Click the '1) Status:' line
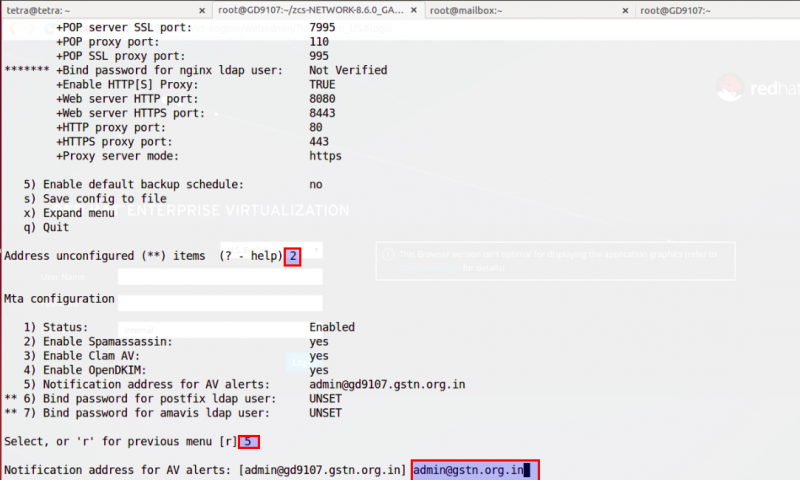Image resolution: width=800 pixels, height=480 pixels. [x=56, y=327]
